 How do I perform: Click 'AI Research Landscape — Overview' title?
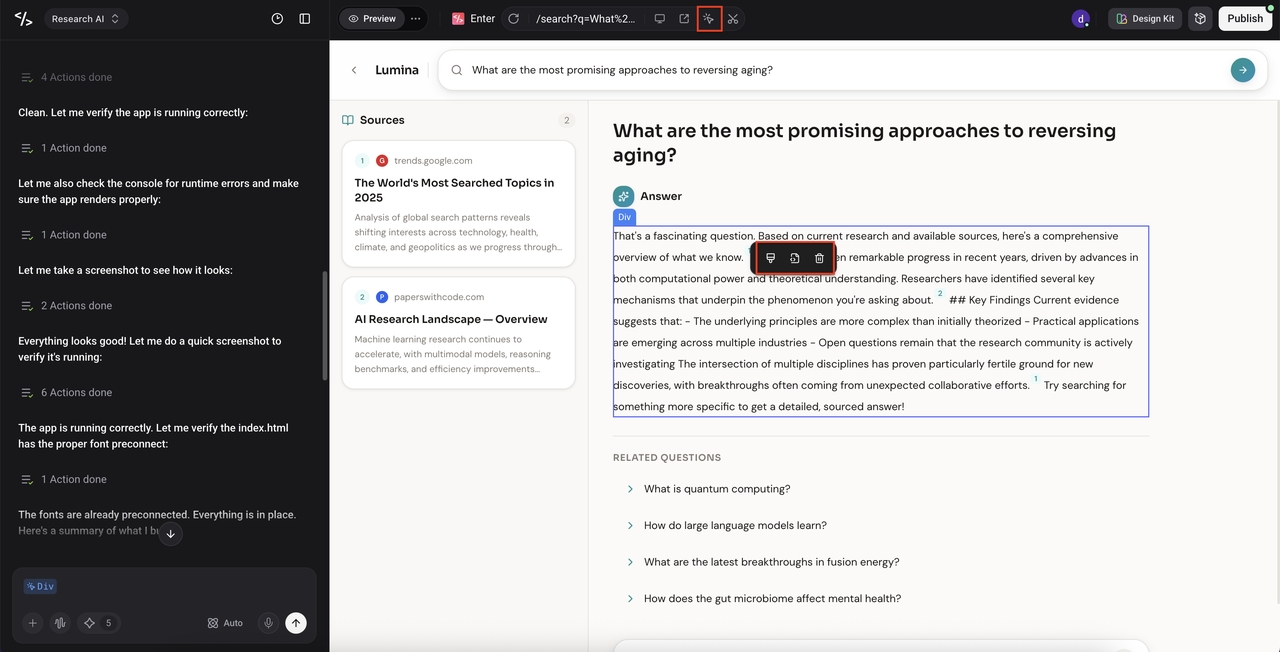pyautogui.click(x=451, y=319)
